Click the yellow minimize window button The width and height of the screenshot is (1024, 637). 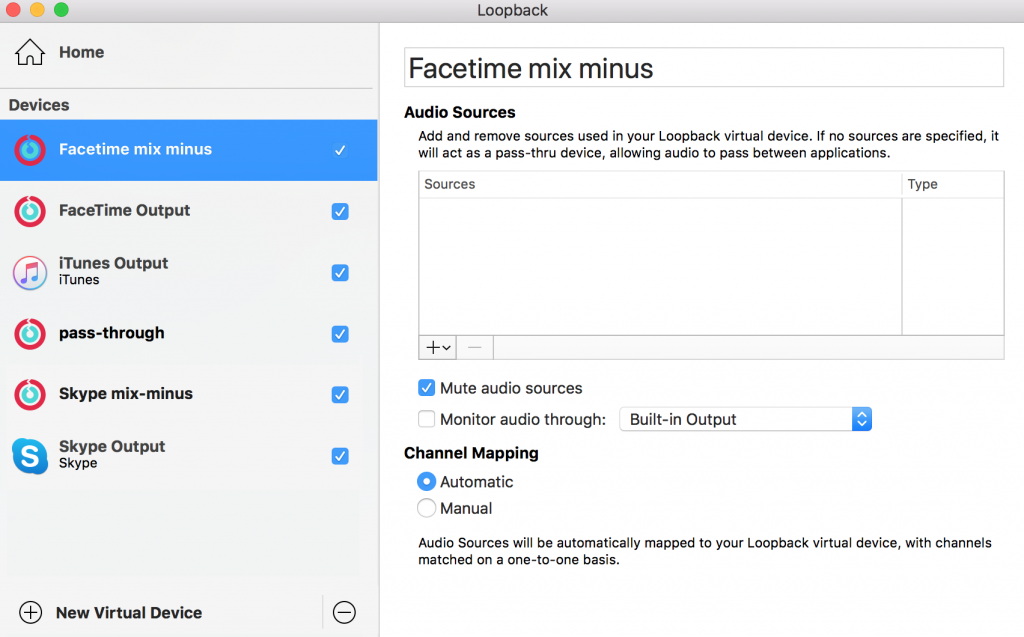point(37,10)
